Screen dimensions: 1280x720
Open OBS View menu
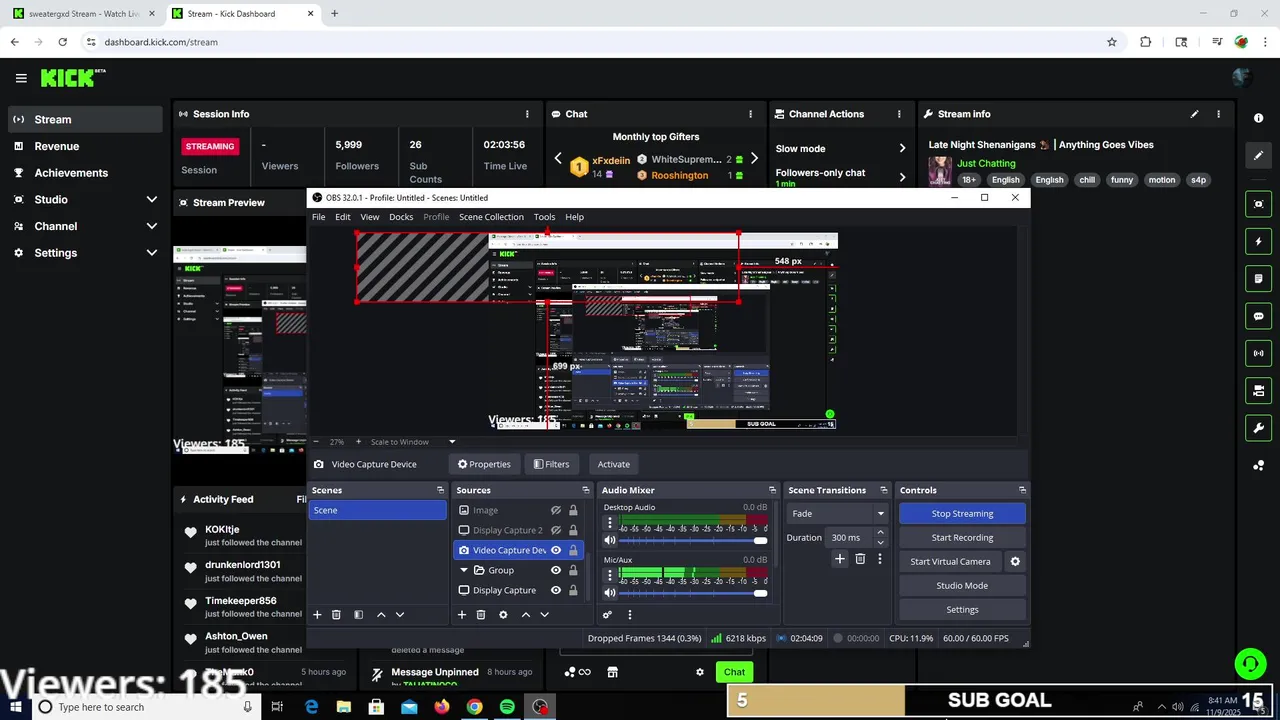tap(370, 217)
